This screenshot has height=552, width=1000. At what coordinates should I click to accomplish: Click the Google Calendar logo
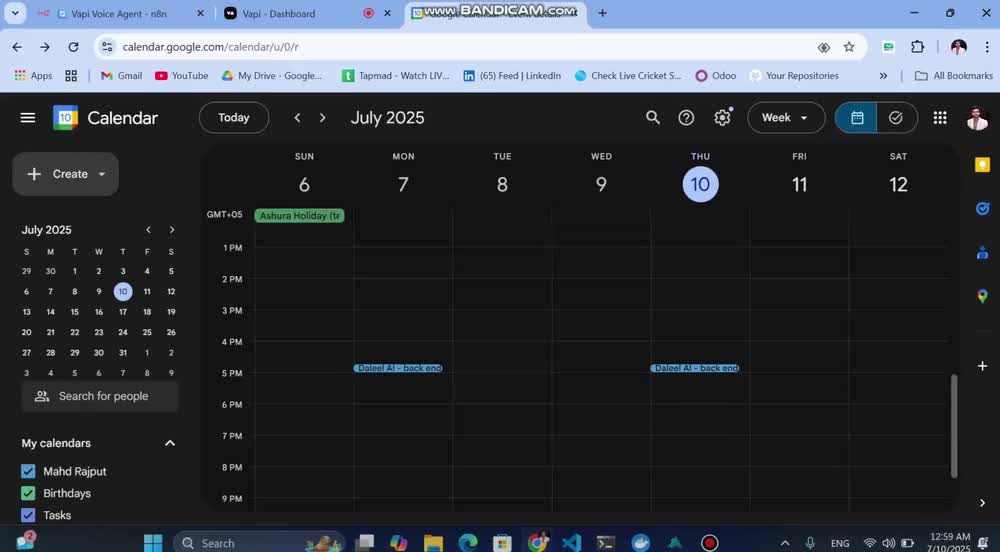(65, 118)
